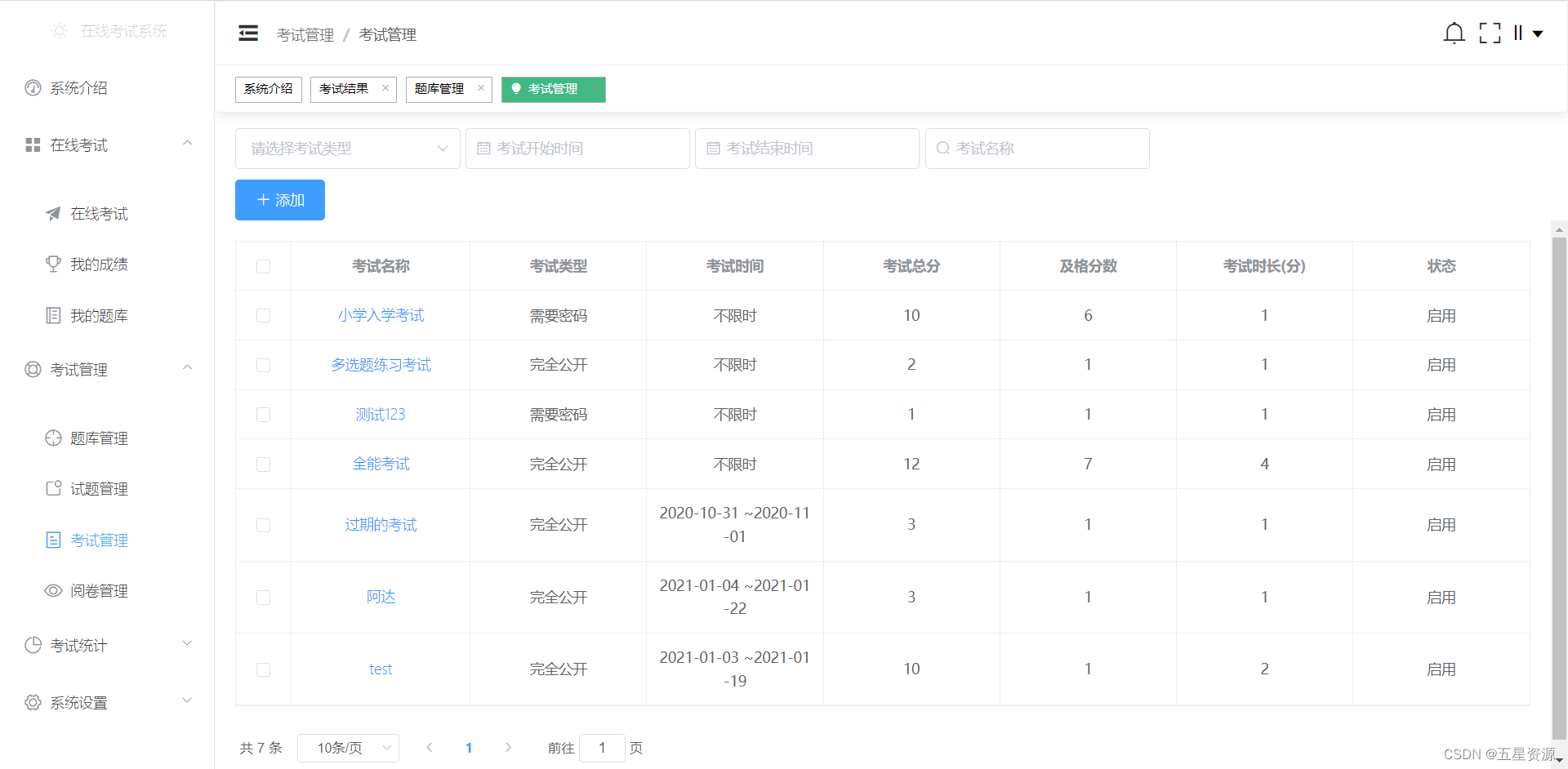Viewport: 1568px width, 769px height.
Task: Expand the 考试统计 sidebar group chevron
Action: (187, 643)
